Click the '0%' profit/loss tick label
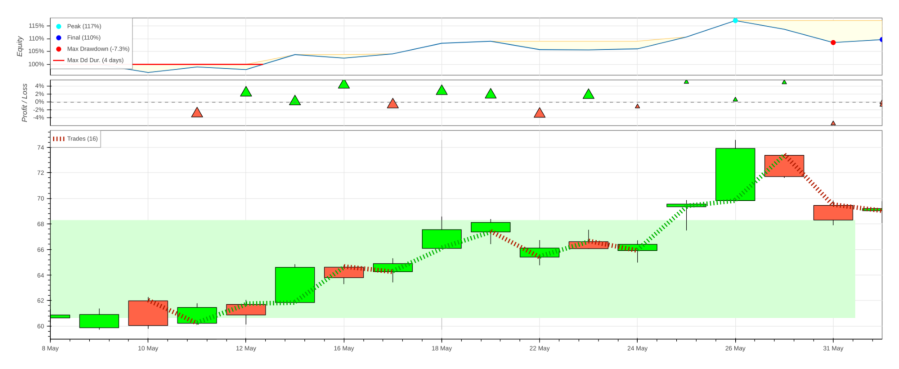The width and height of the screenshot is (899, 369). point(40,102)
